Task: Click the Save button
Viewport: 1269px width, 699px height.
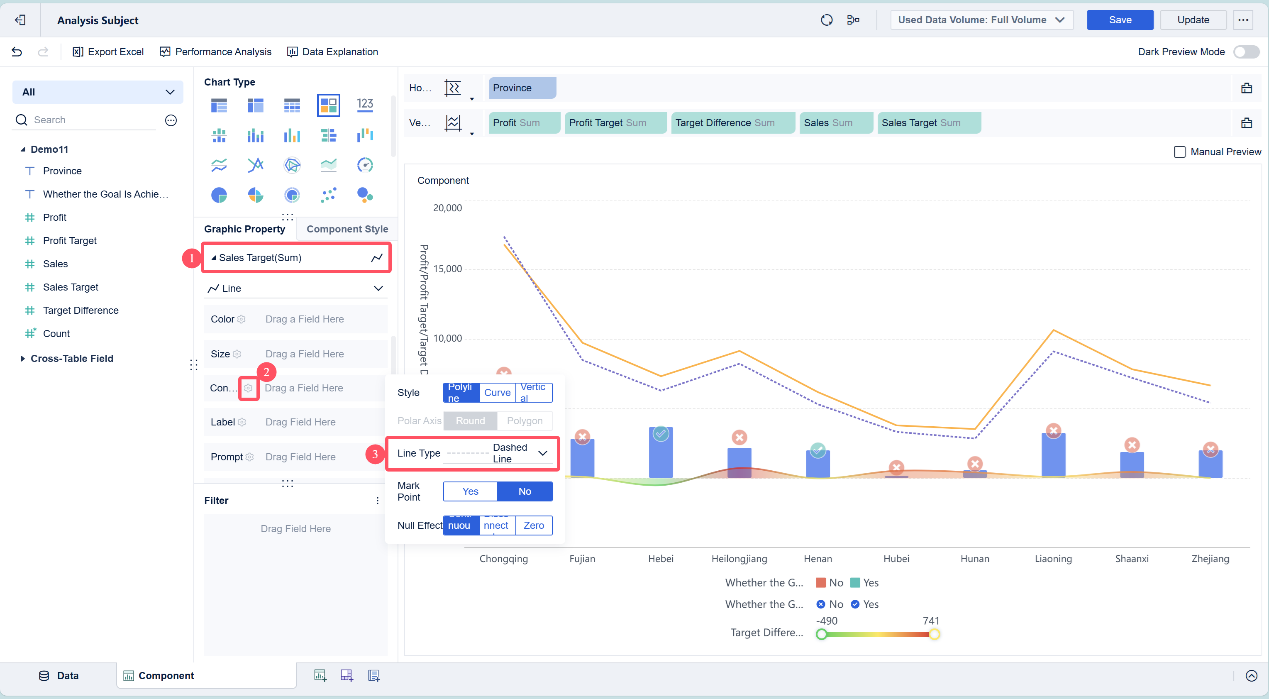Action: (x=1120, y=20)
